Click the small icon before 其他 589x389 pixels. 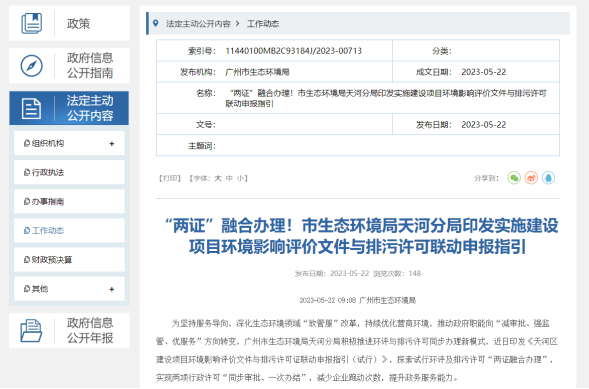pyautogui.click(x=27, y=289)
